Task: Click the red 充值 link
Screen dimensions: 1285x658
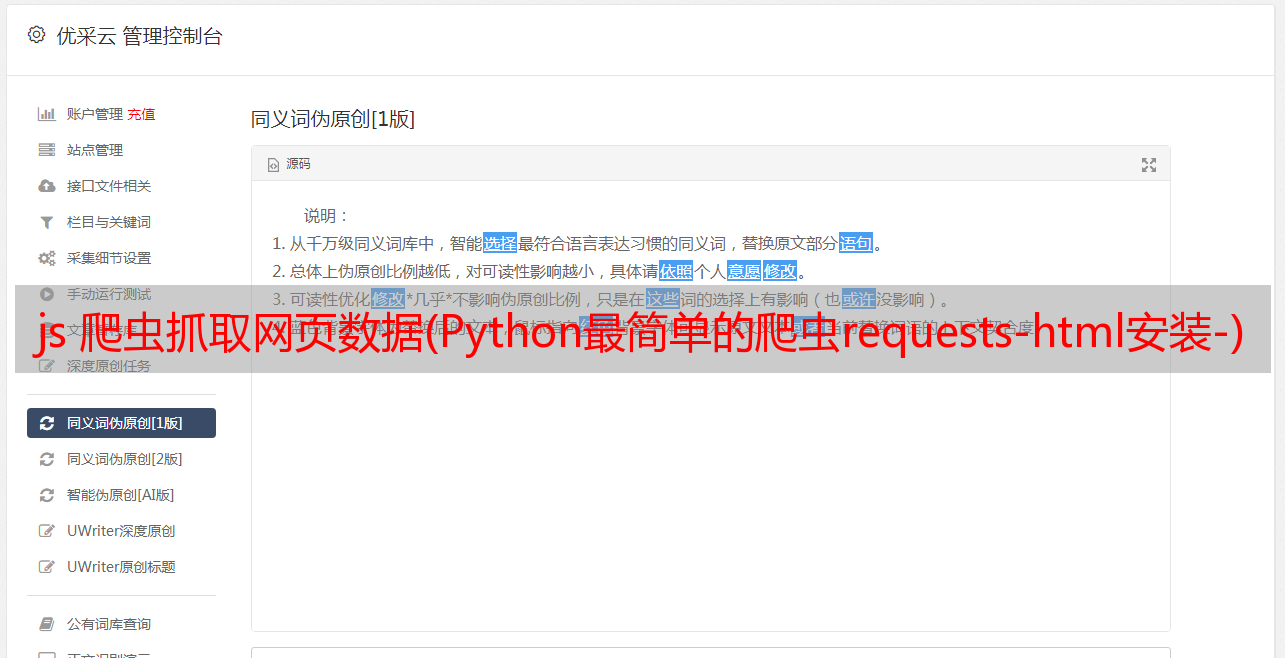Action: click(141, 114)
